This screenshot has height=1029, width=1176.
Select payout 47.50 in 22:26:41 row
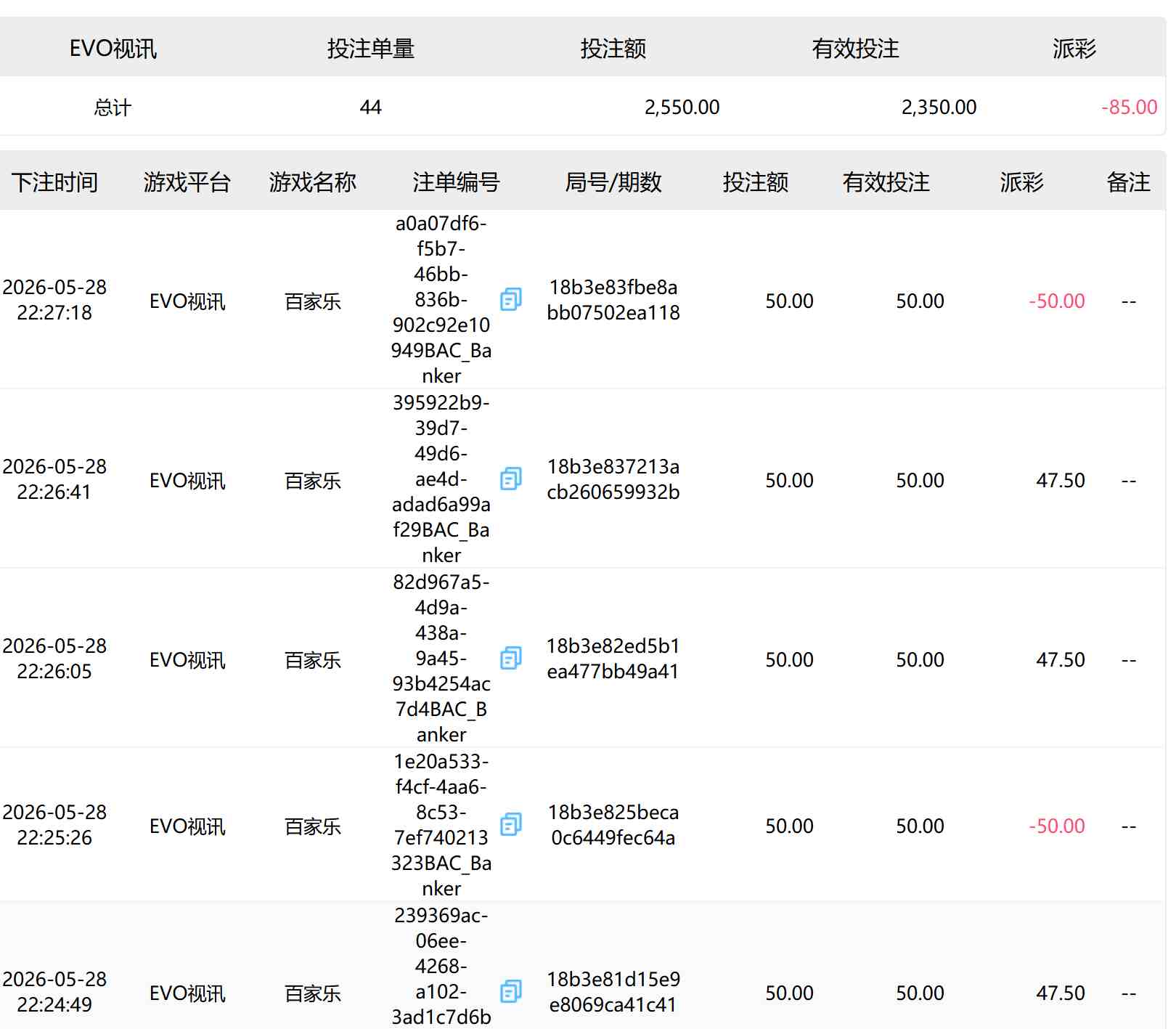point(1061,480)
